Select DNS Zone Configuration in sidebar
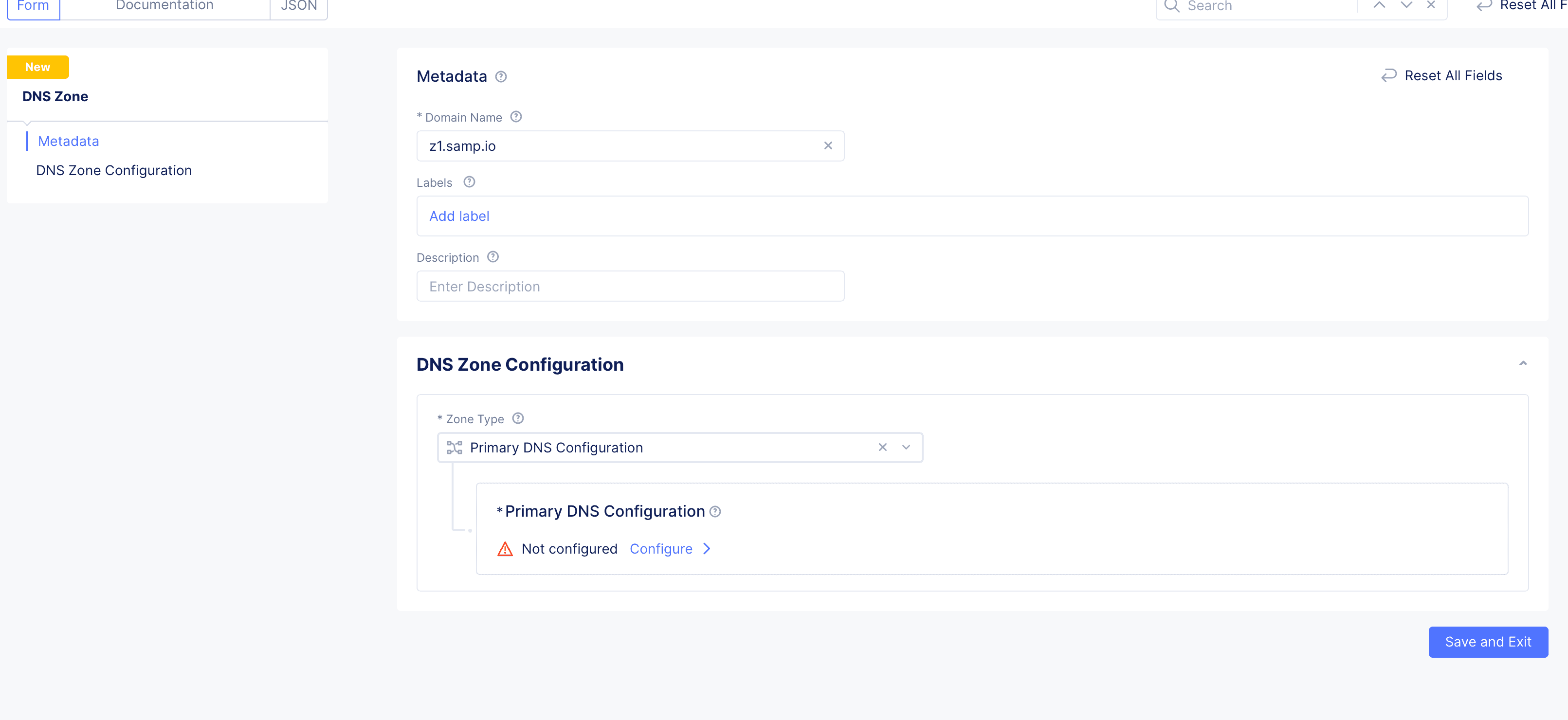This screenshot has width=1568, height=720. pos(114,170)
